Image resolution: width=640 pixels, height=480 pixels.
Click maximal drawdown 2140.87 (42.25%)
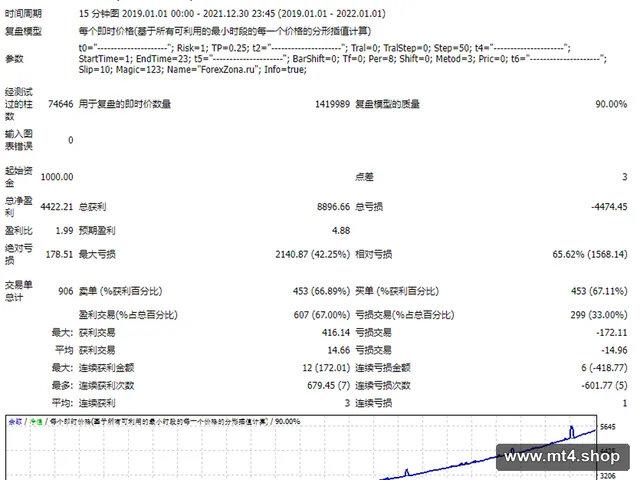pyautogui.click(x=313, y=254)
